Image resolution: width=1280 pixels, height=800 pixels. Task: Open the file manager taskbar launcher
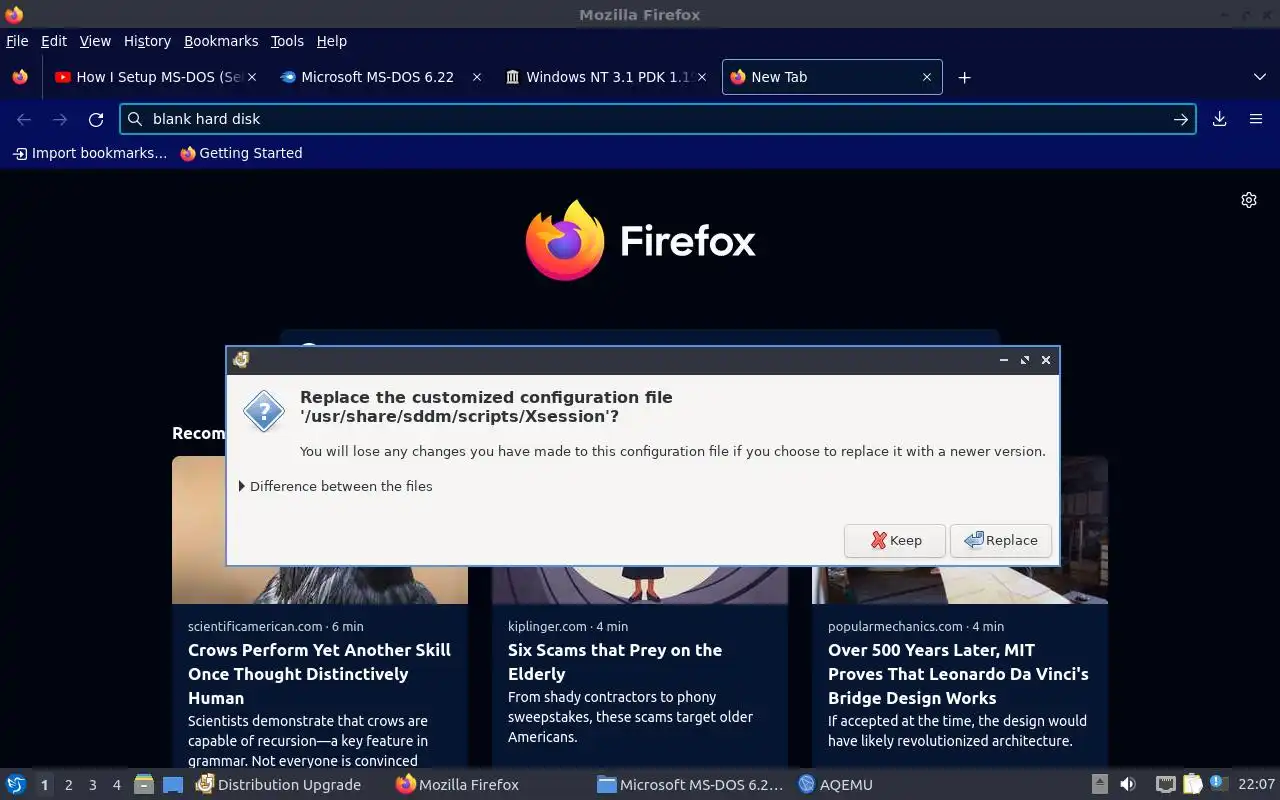(x=144, y=785)
